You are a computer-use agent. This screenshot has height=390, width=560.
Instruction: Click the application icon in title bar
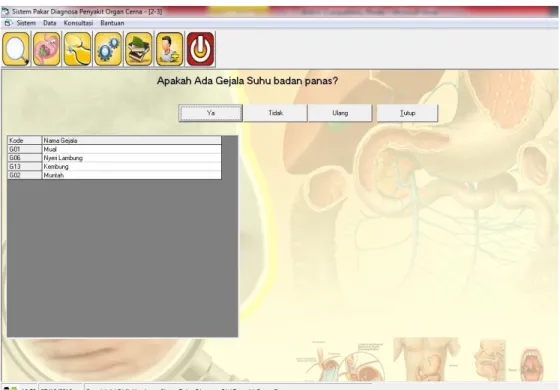(x=5, y=11)
